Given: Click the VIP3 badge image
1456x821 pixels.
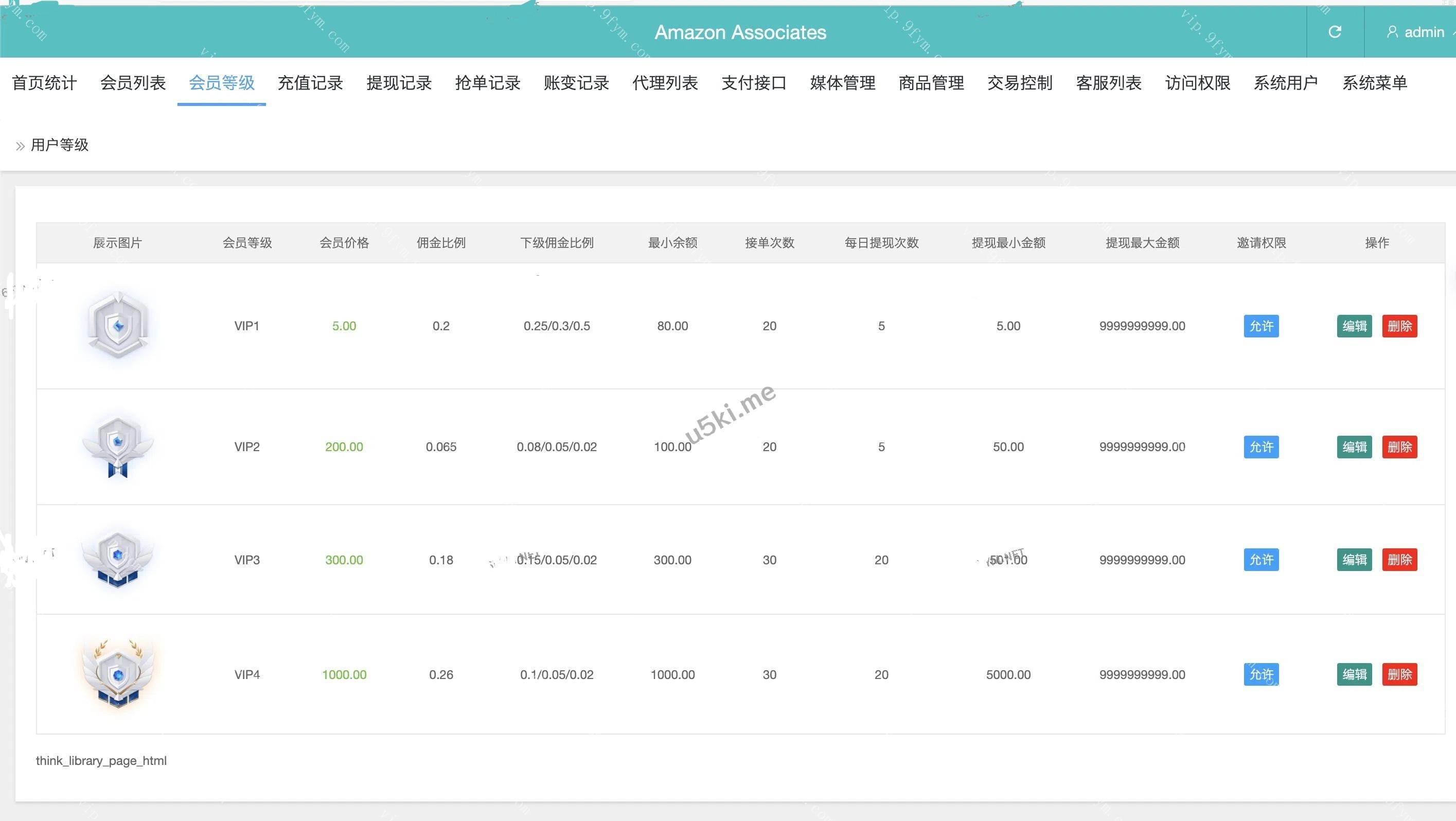Looking at the screenshot, I should [x=118, y=559].
